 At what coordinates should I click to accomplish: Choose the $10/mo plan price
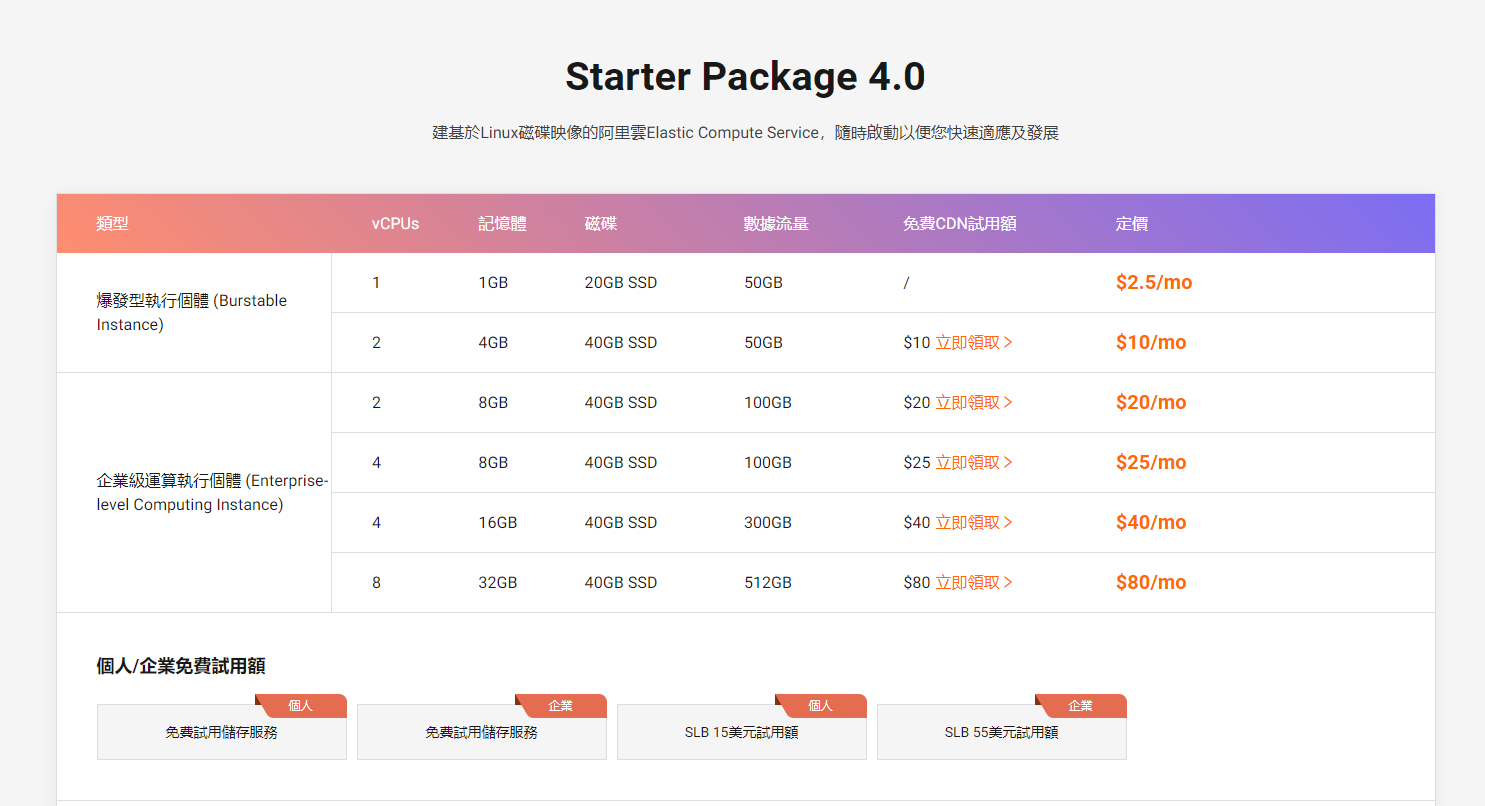pyautogui.click(x=1150, y=343)
